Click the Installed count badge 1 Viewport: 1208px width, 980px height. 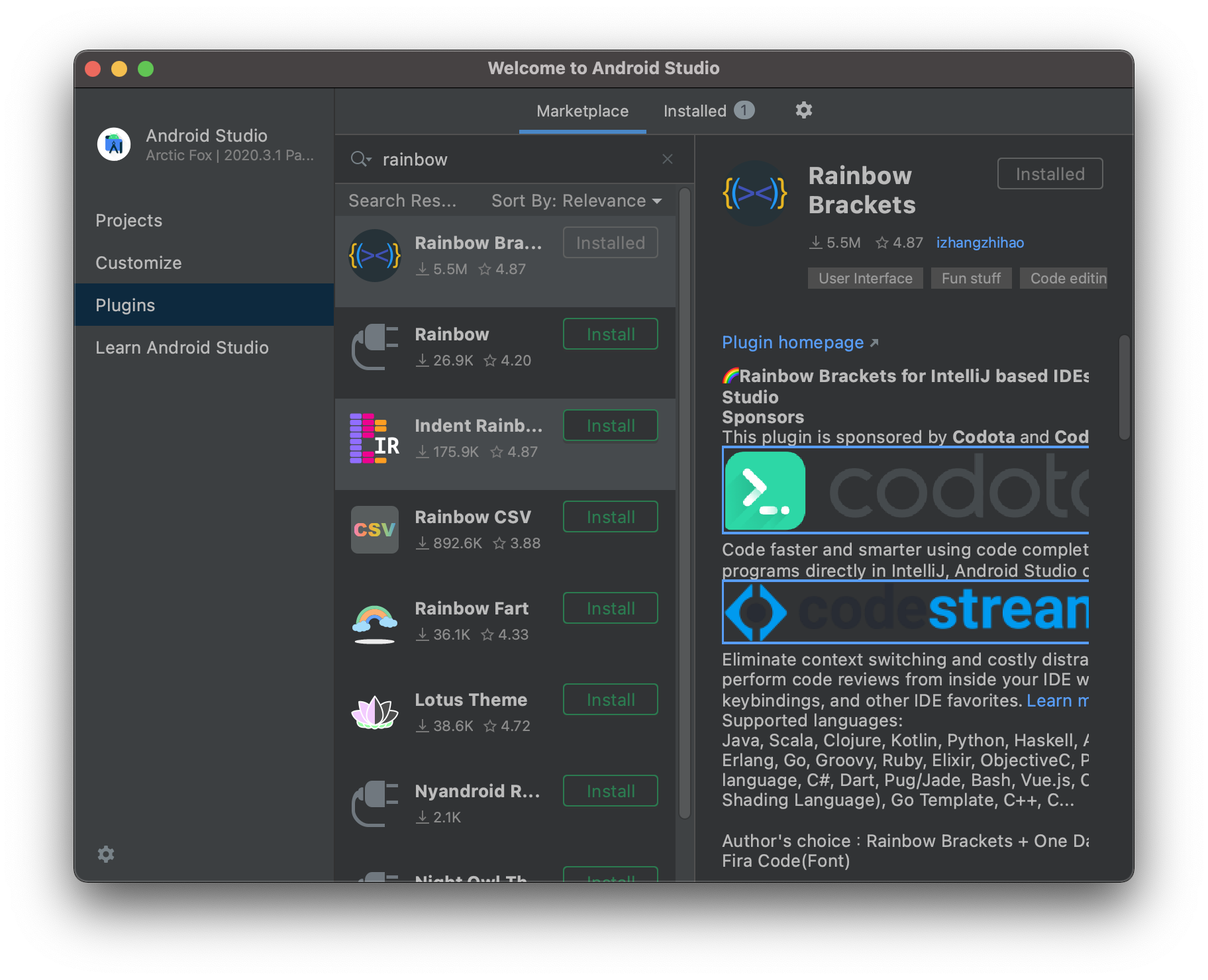click(x=744, y=110)
